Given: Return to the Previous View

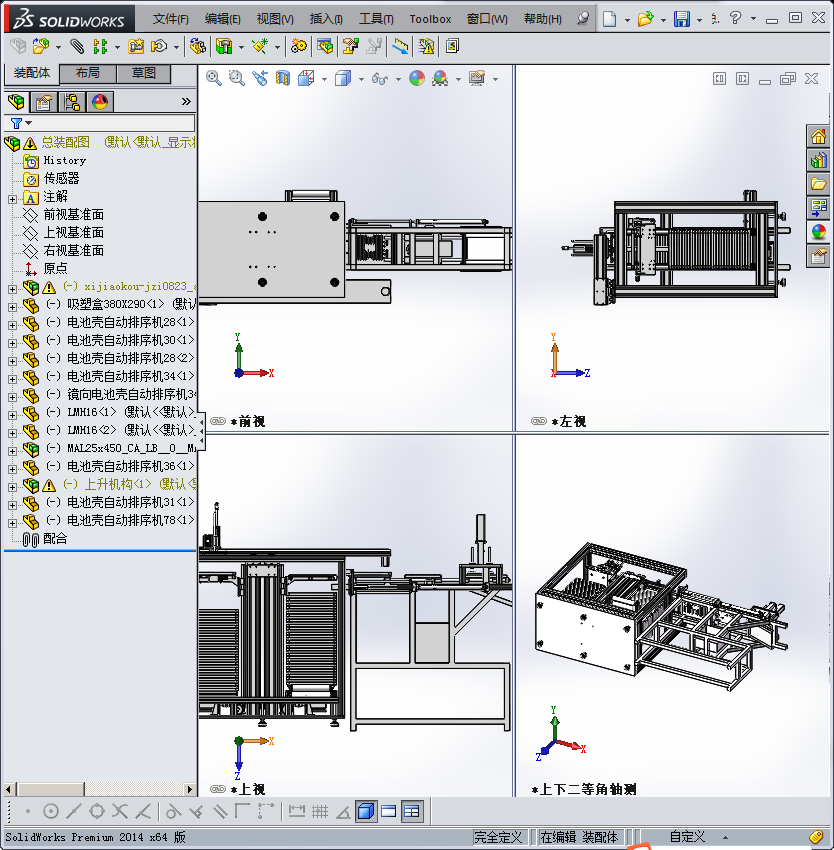Looking at the screenshot, I should 260,79.
